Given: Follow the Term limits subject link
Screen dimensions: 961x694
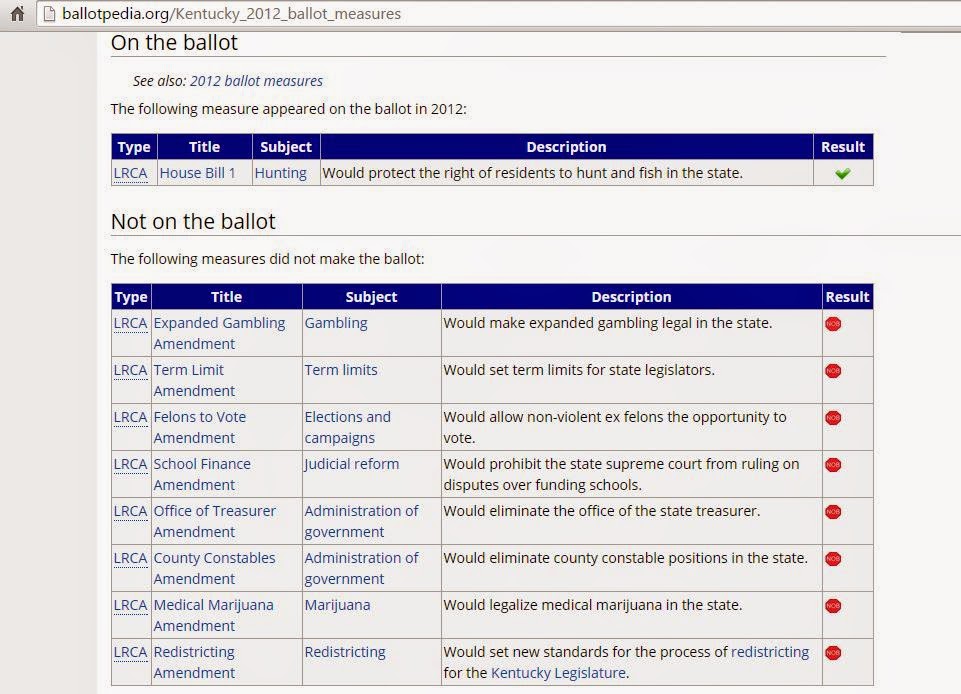Looking at the screenshot, I should click(341, 370).
